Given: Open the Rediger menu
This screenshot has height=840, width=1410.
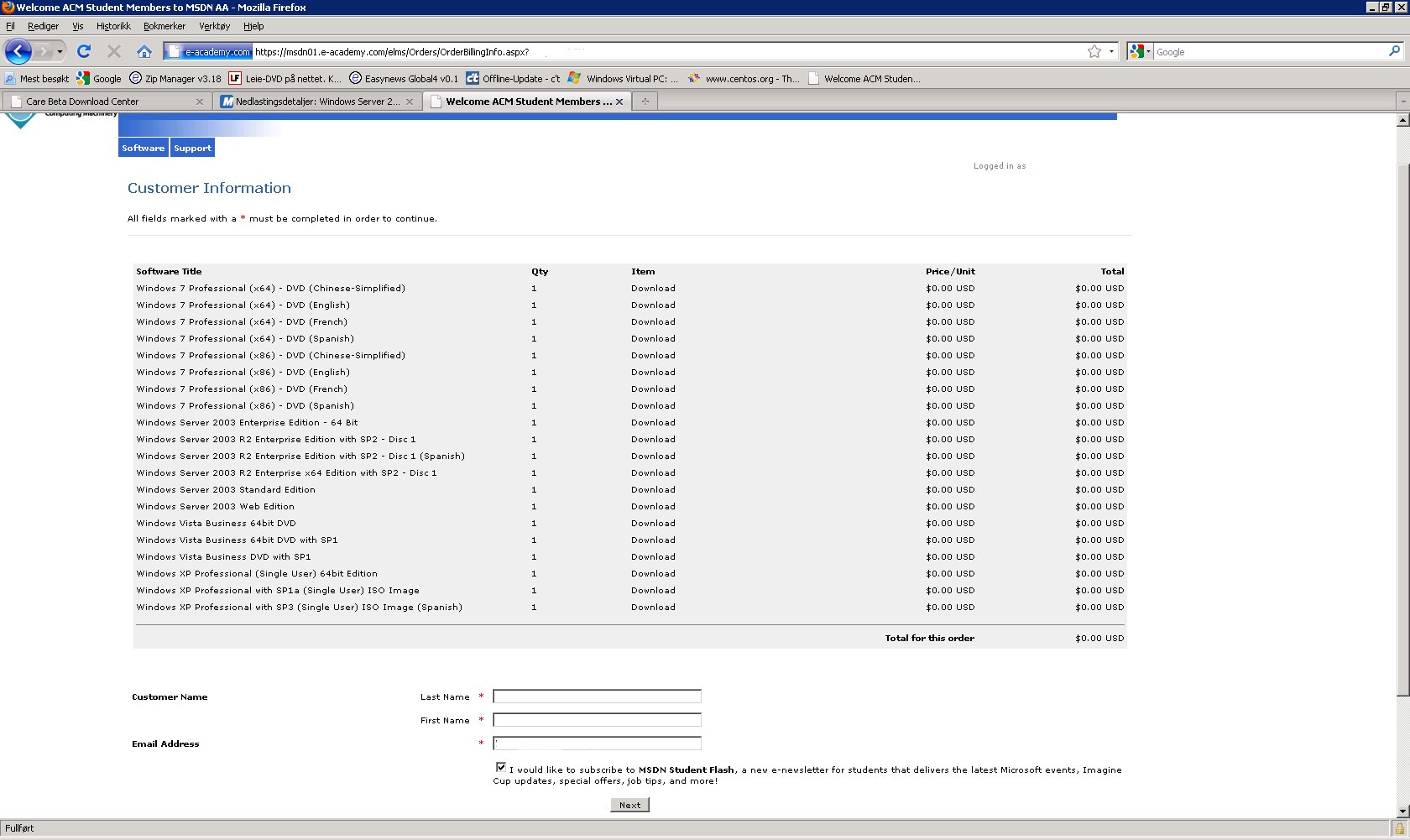Looking at the screenshot, I should click(x=44, y=26).
